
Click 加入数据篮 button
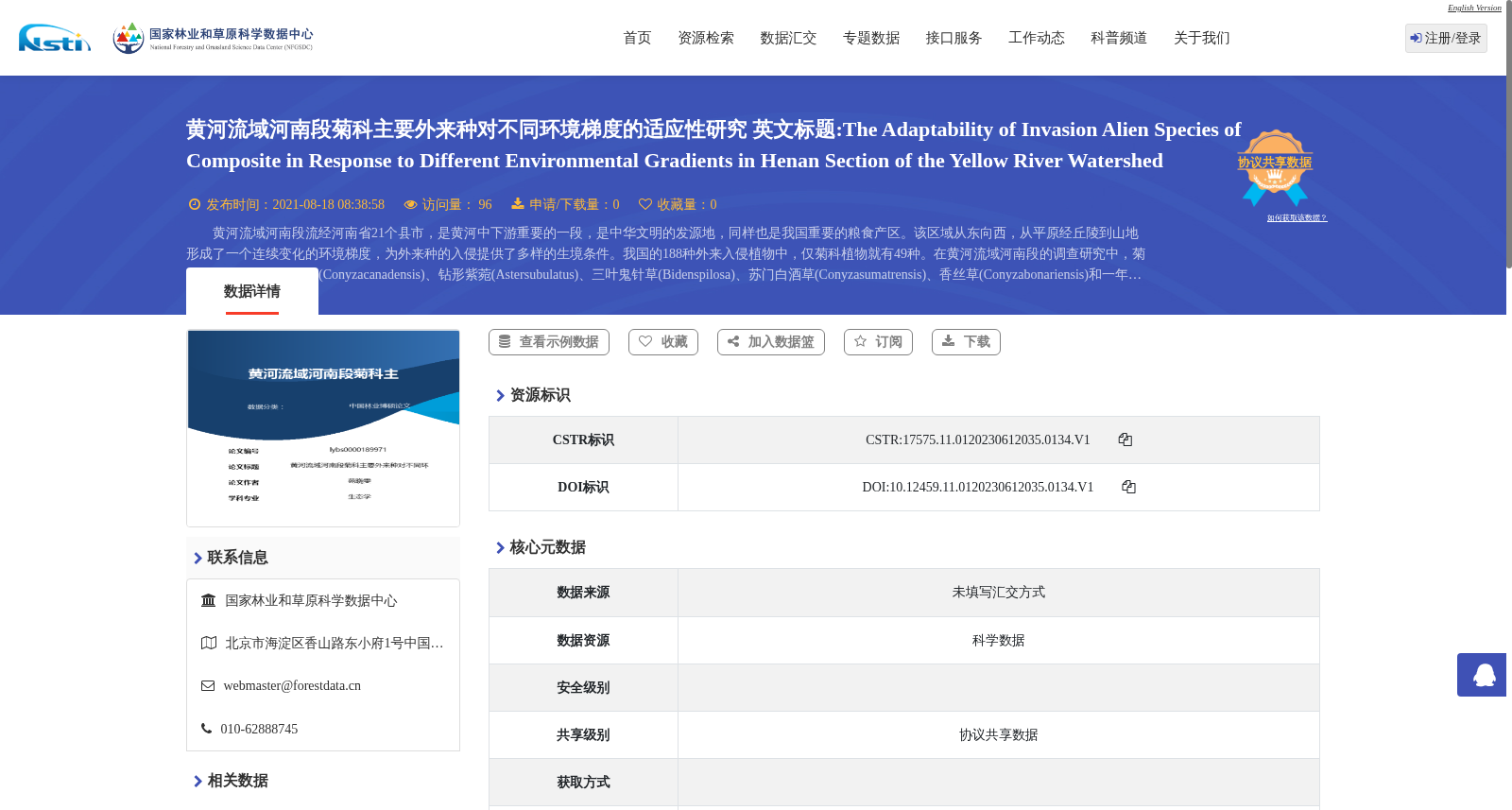tap(771, 342)
